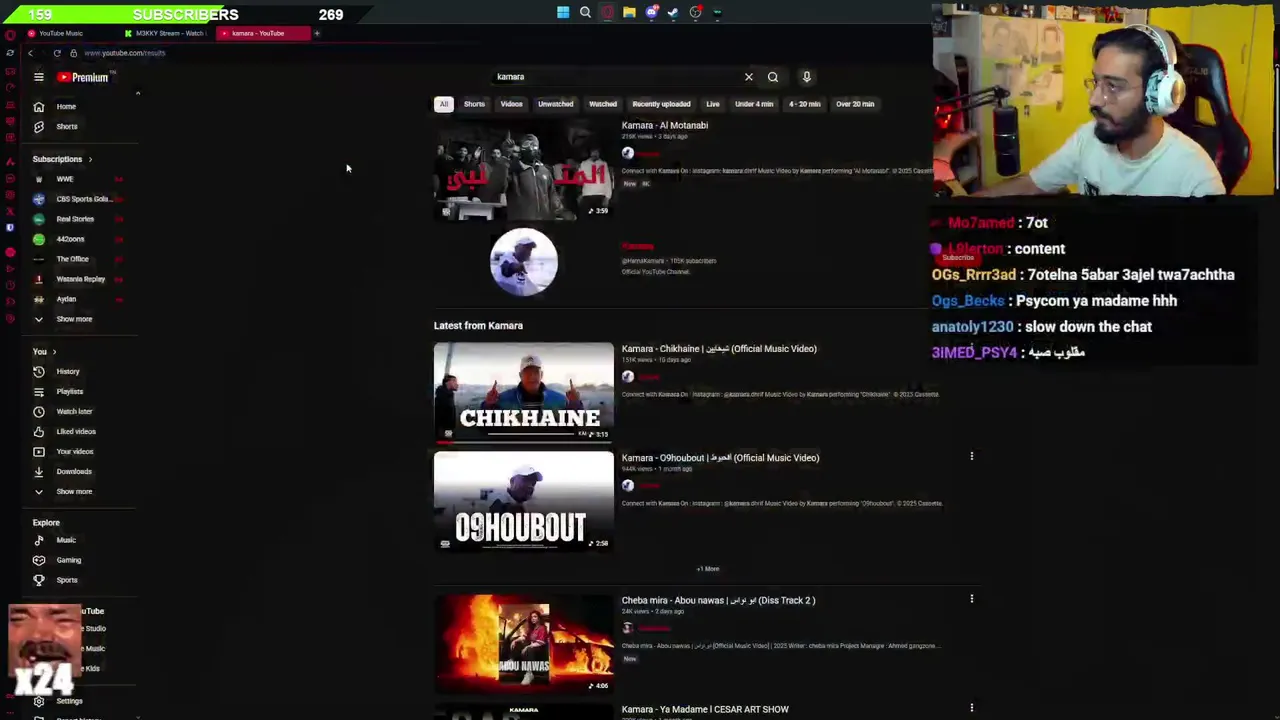Open Kamara - Al Motanabi video title
1280x720 pixels.
coord(665,125)
